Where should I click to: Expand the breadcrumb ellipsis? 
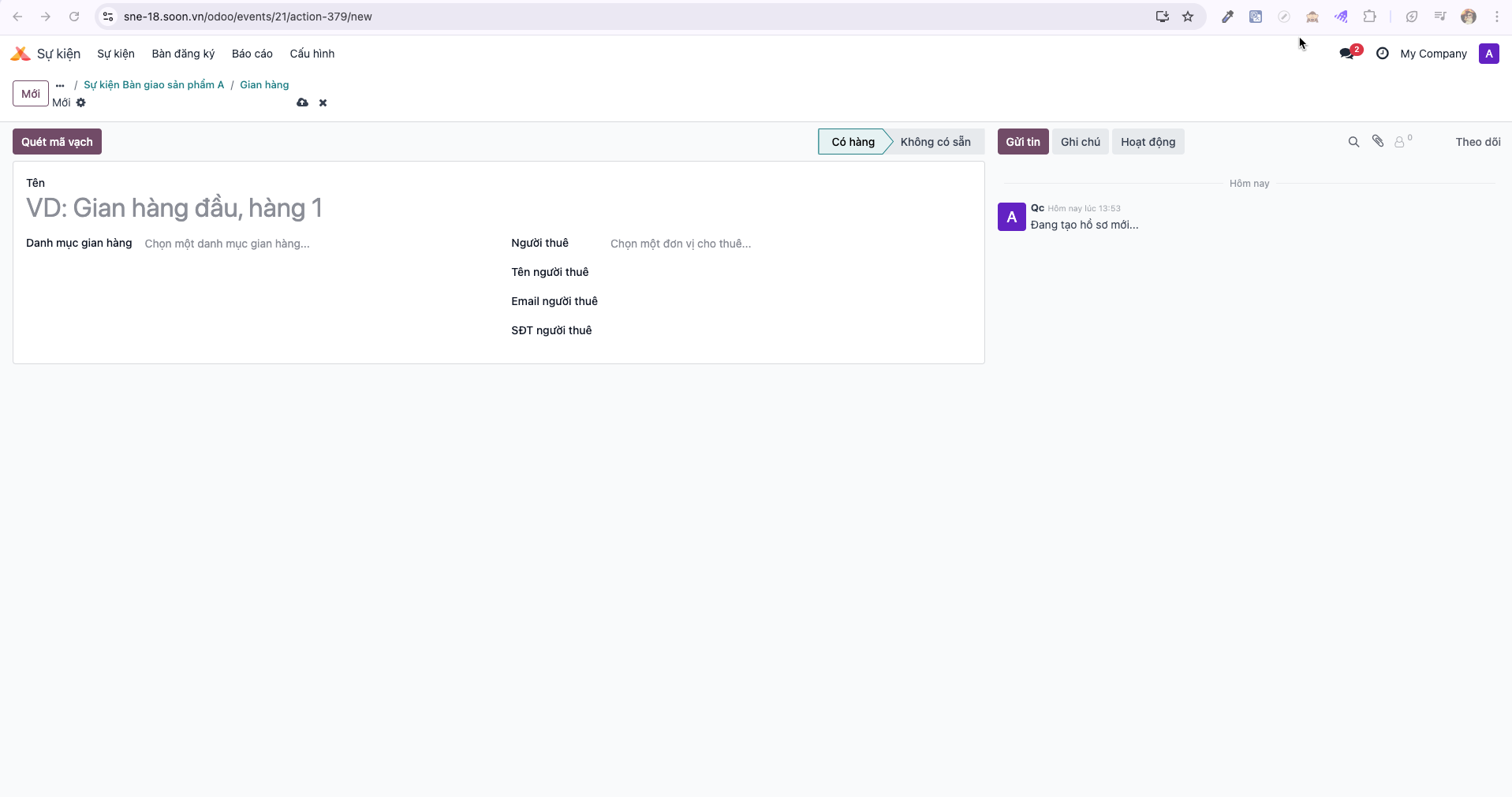point(60,85)
